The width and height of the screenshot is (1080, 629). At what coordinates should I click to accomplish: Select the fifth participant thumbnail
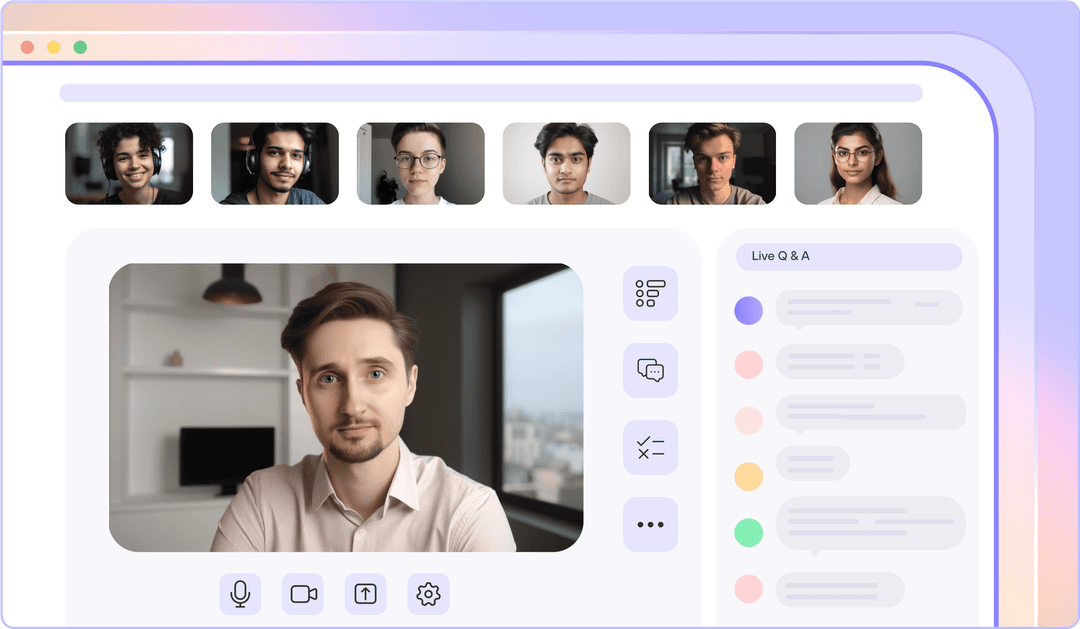click(712, 163)
